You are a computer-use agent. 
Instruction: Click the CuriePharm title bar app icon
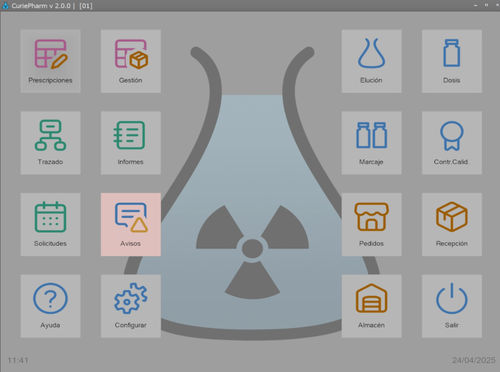(5, 5)
